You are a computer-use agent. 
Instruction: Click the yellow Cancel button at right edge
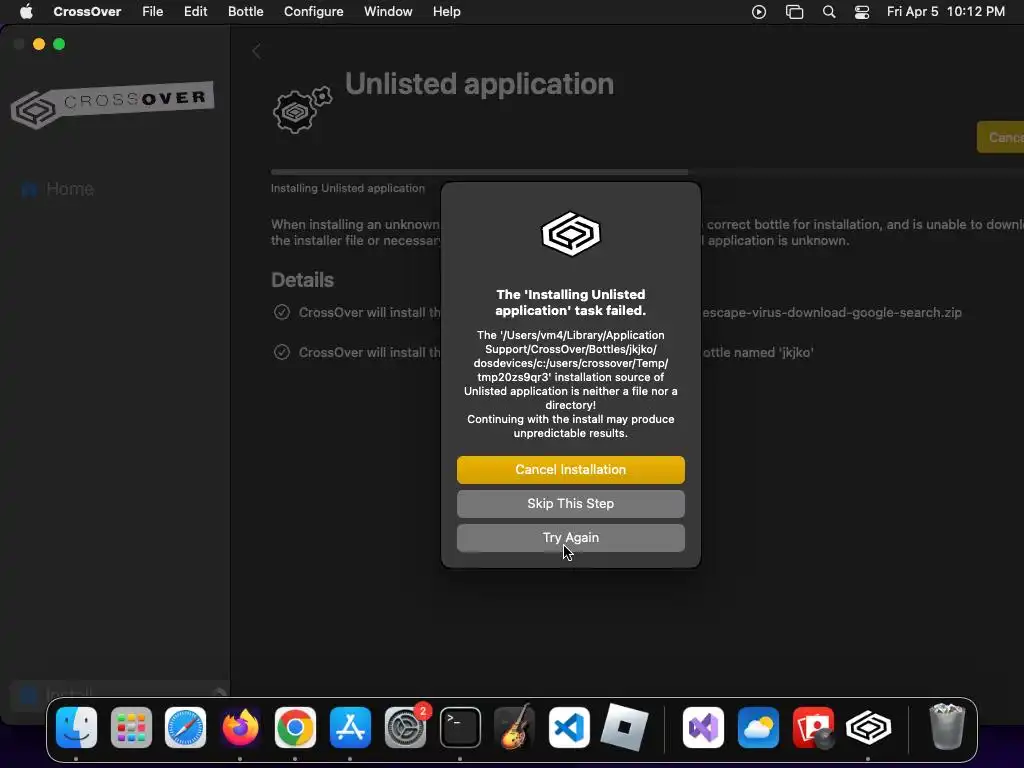1000,137
